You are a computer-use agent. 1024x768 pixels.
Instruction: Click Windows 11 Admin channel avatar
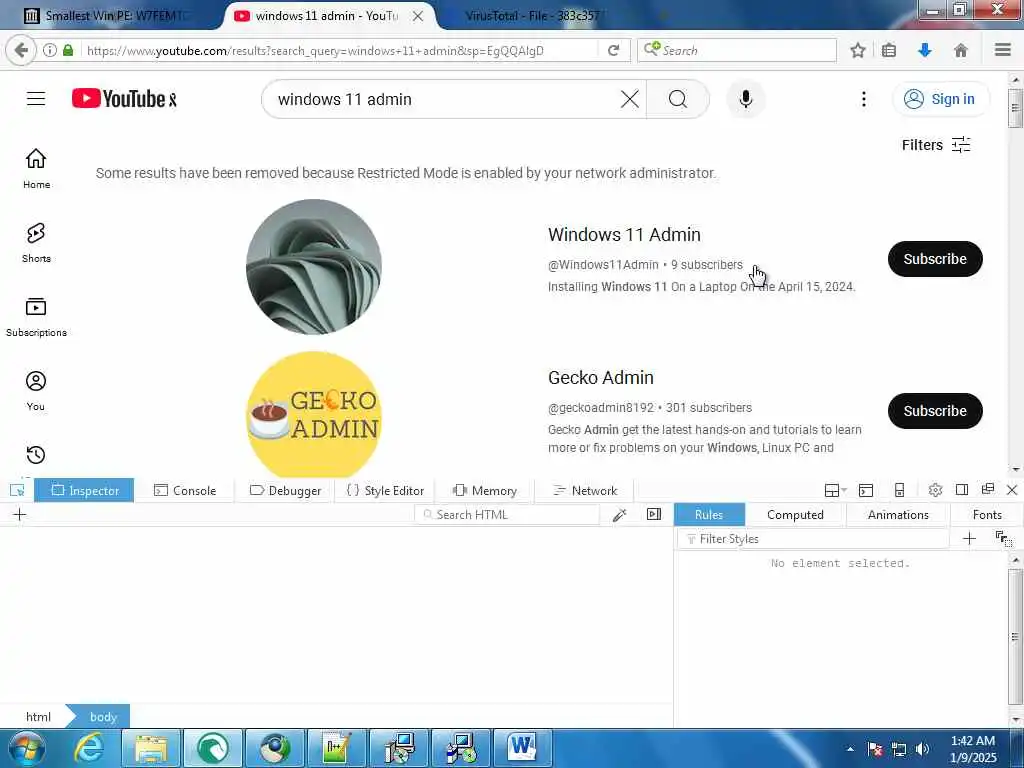point(313,266)
